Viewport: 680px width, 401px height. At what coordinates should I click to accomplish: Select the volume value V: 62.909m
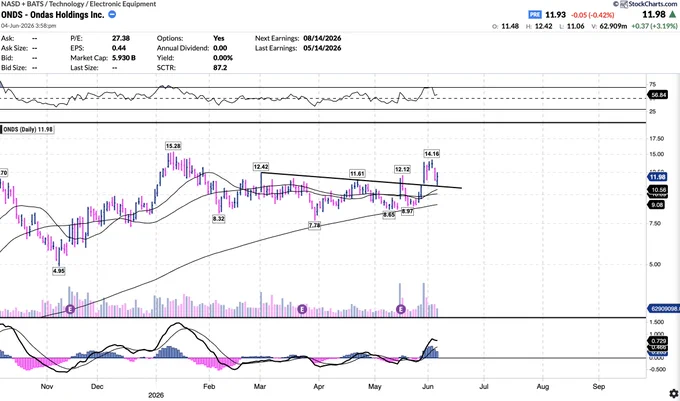point(609,26)
